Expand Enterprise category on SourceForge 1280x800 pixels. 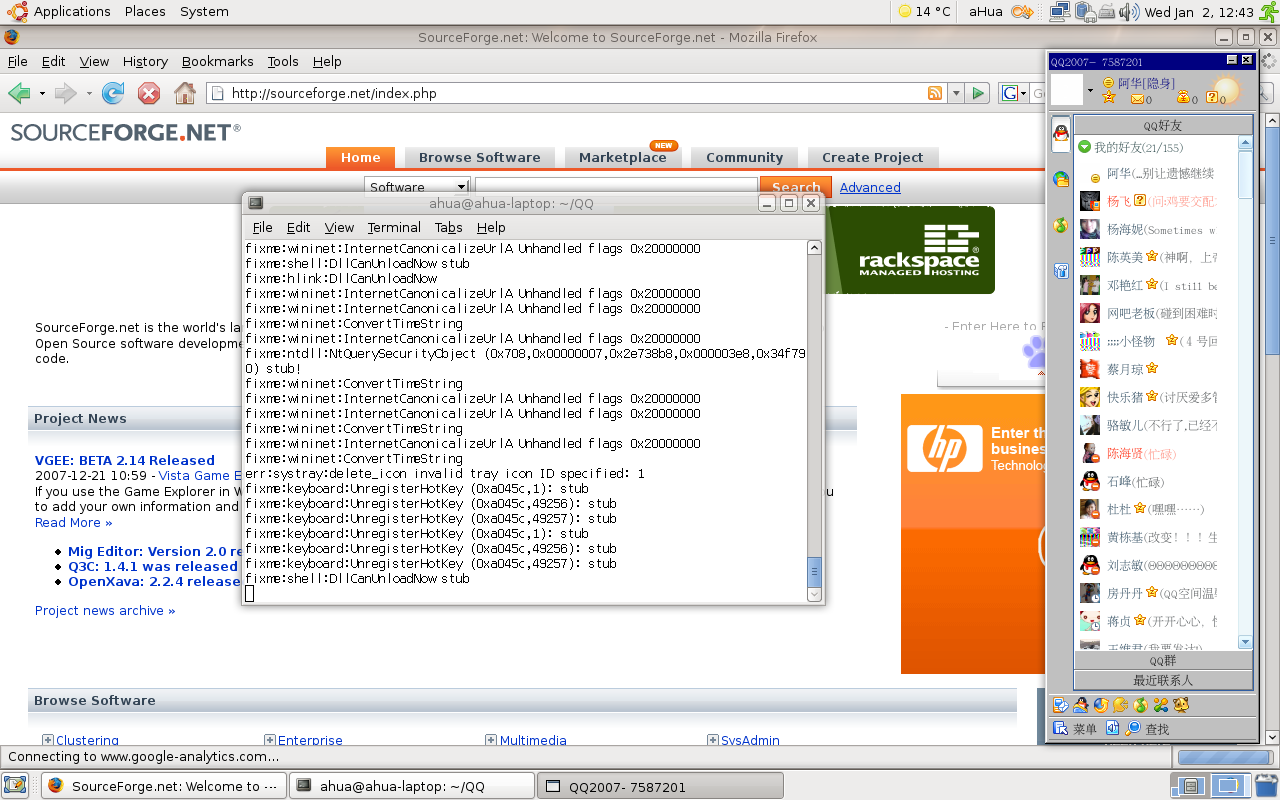click(x=269, y=740)
